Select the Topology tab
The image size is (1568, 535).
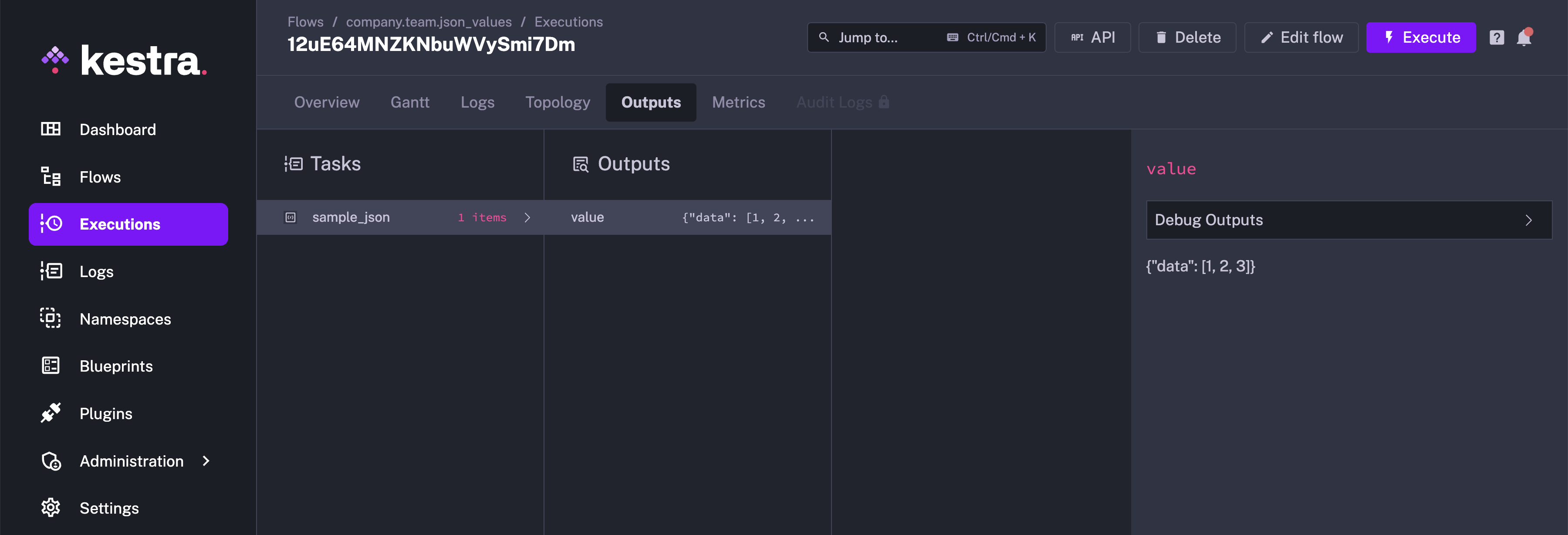pos(557,101)
